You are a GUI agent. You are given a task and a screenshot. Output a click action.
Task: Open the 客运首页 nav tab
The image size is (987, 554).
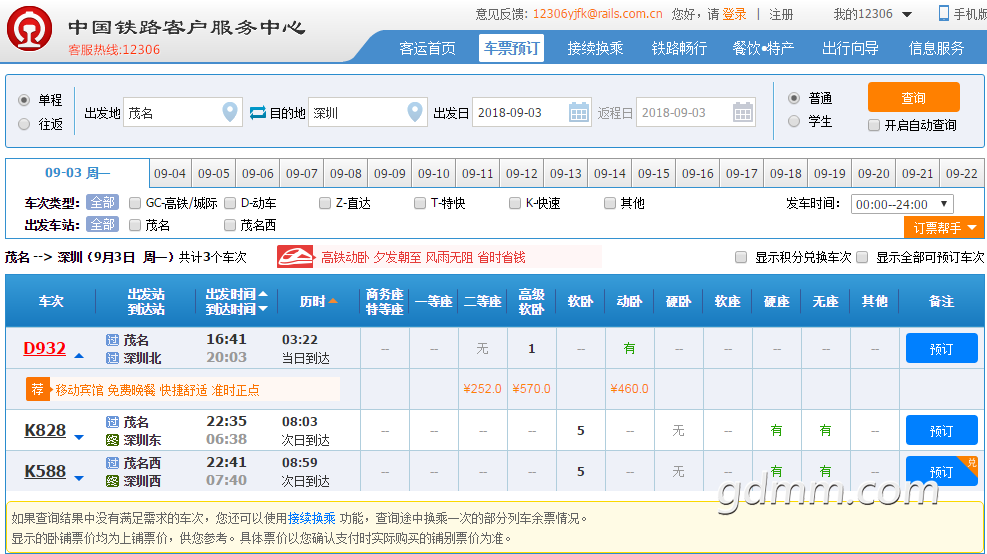[427, 48]
